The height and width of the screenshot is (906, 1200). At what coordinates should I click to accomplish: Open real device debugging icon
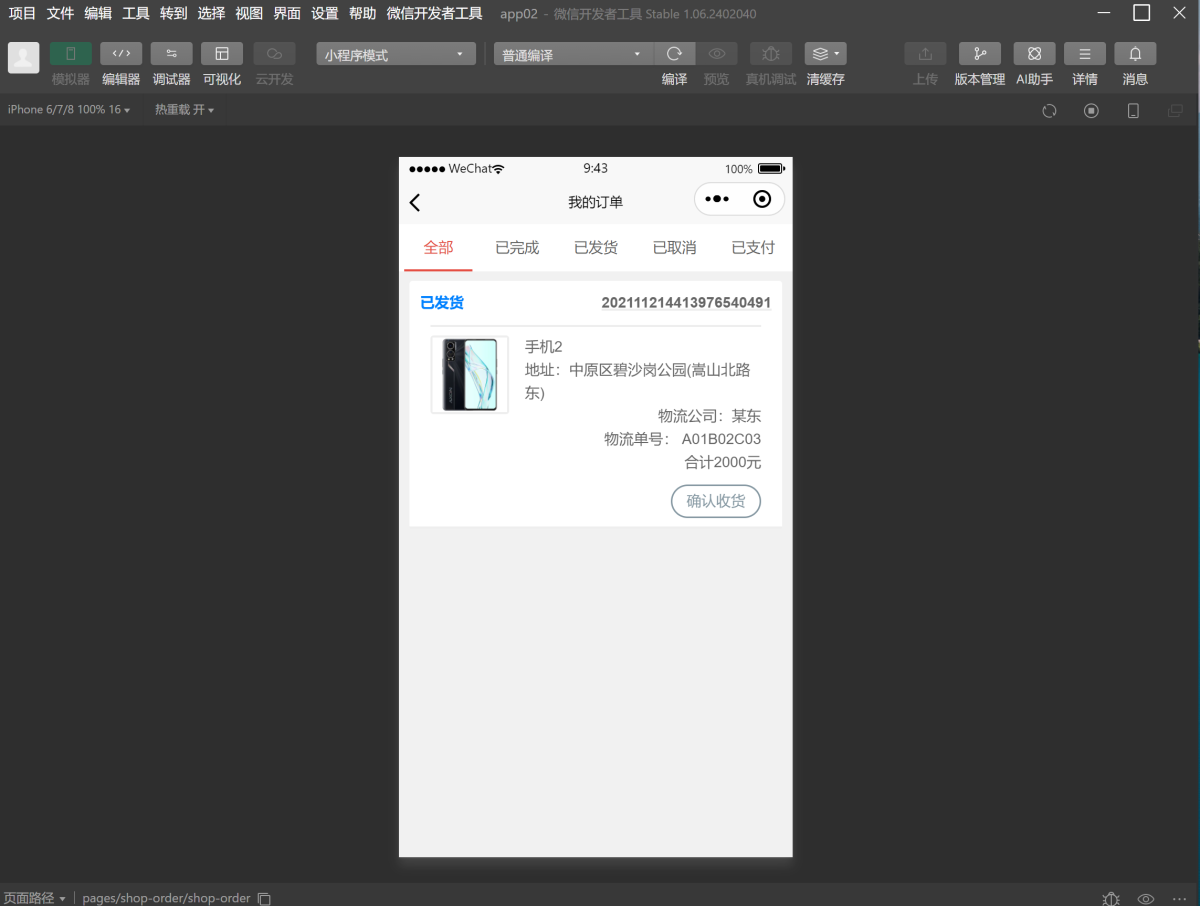(x=771, y=54)
